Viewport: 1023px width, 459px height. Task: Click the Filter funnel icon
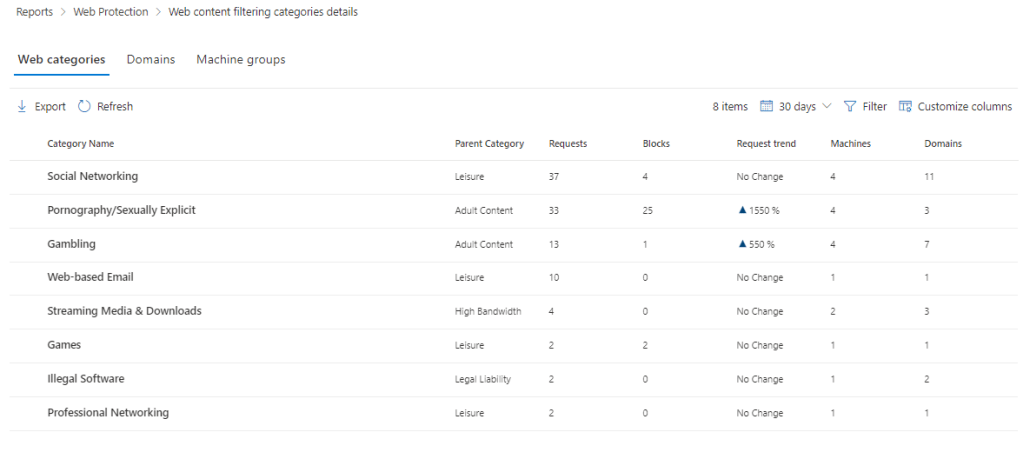(850, 107)
